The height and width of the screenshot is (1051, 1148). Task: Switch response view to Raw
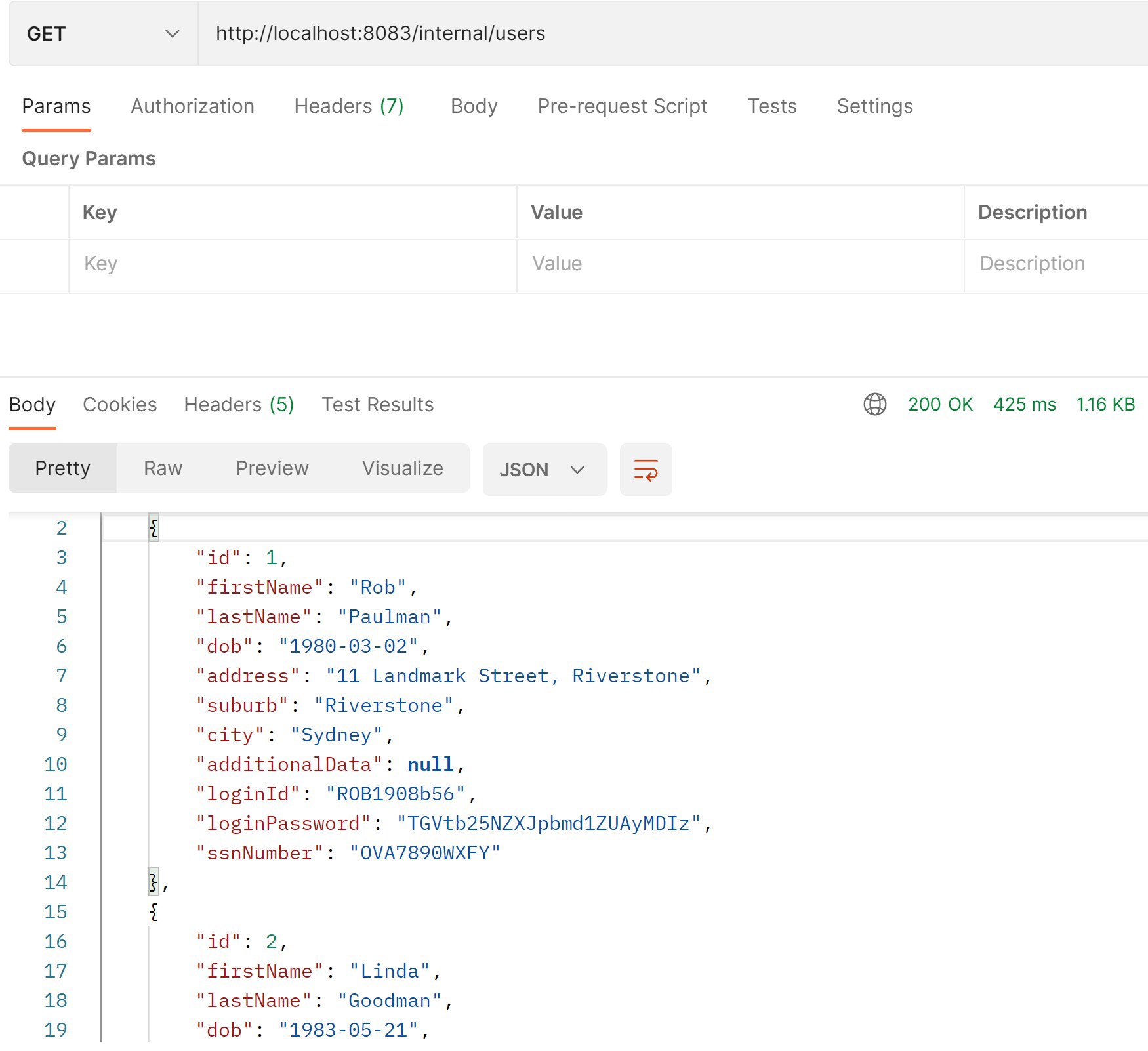point(163,468)
